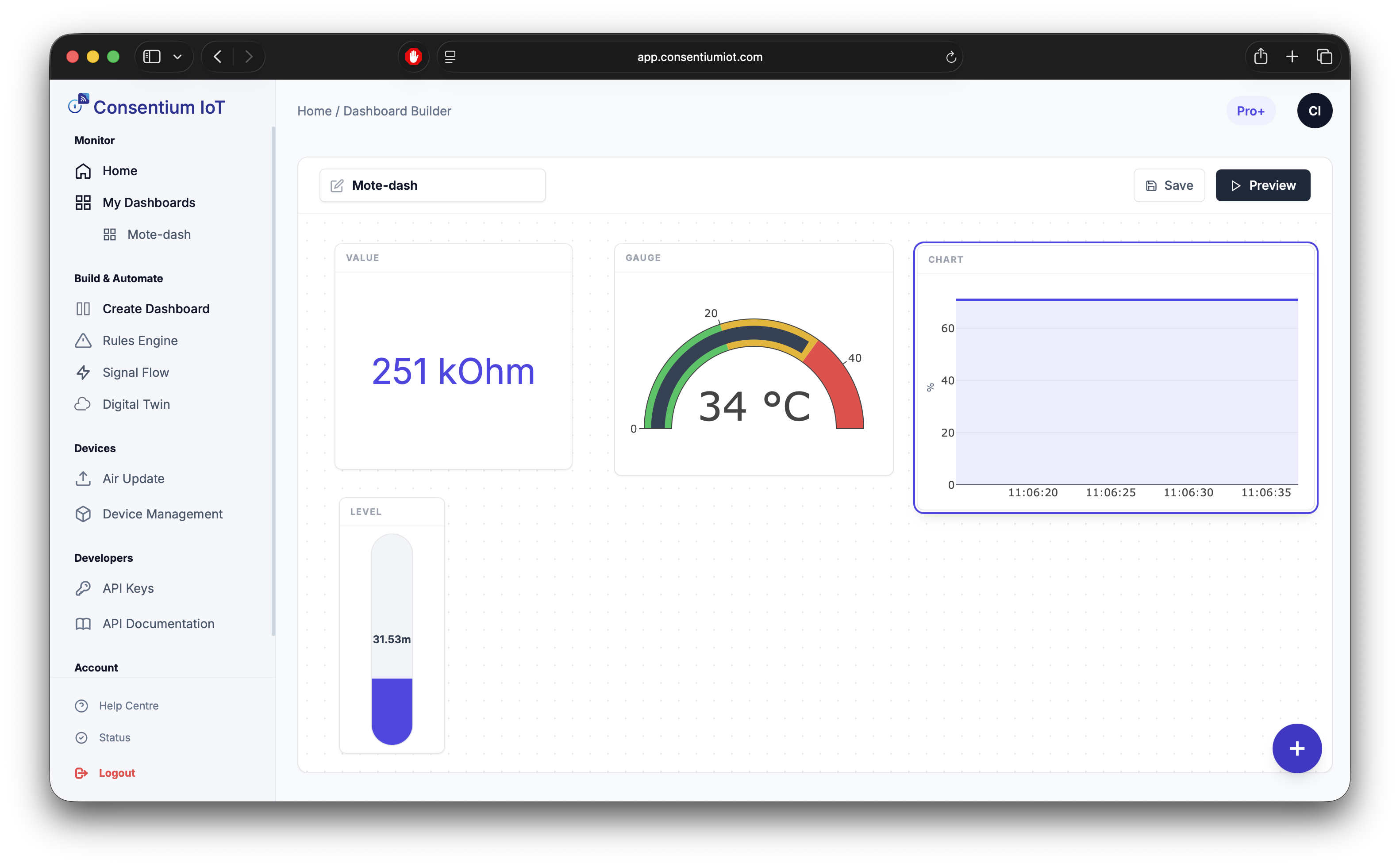The height and width of the screenshot is (867, 1400).
Task: Click the Preview button
Action: [x=1262, y=185]
